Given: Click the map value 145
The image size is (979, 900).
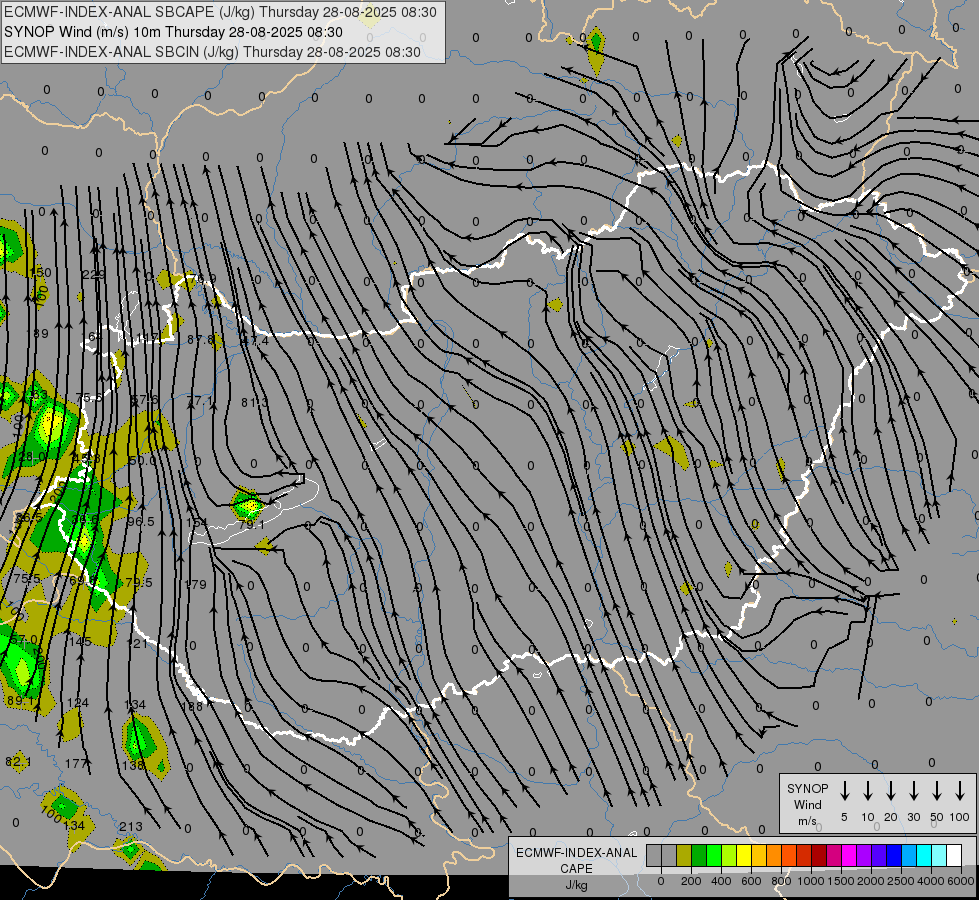Looking at the screenshot, I should (x=80, y=641).
